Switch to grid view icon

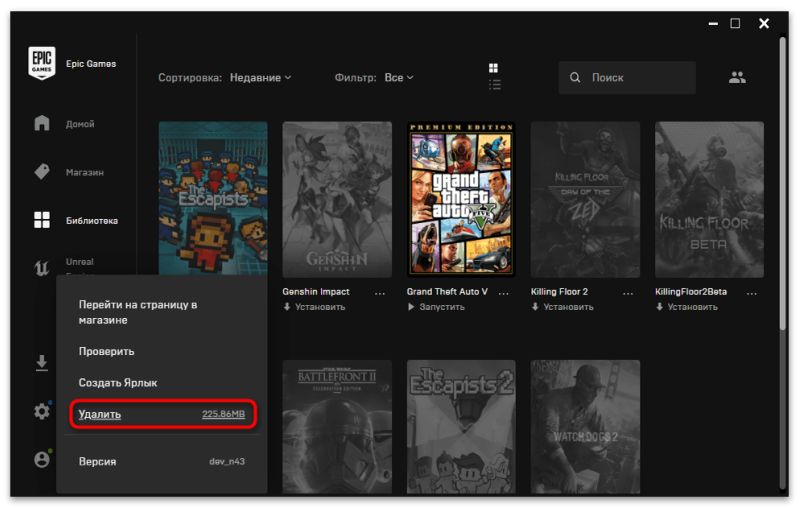pos(493,68)
